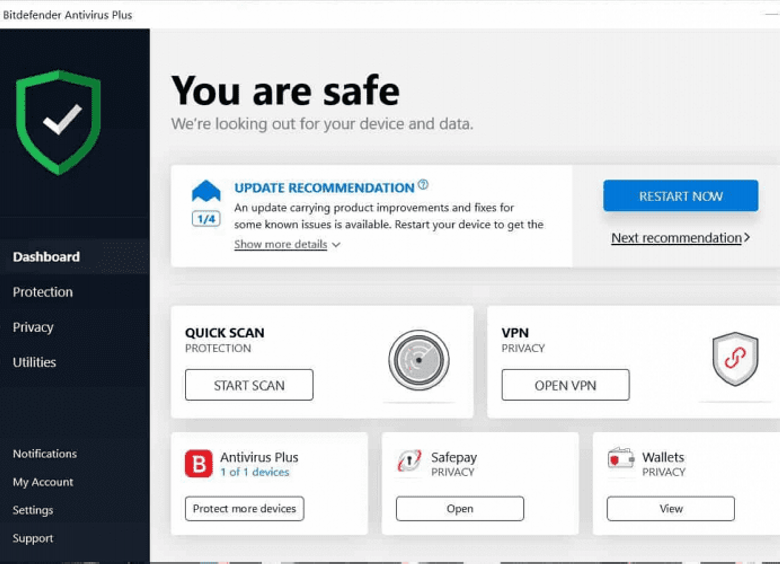The height and width of the screenshot is (564, 780).
Task: Click the Safepay icon
Action: coord(409,461)
